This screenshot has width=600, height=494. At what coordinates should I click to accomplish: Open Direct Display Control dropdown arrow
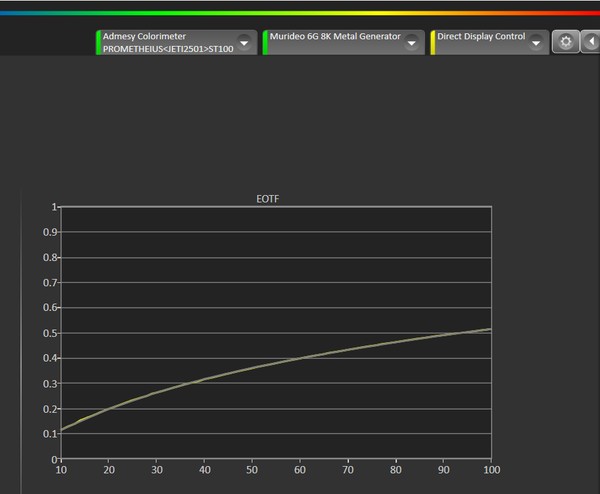(536, 42)
